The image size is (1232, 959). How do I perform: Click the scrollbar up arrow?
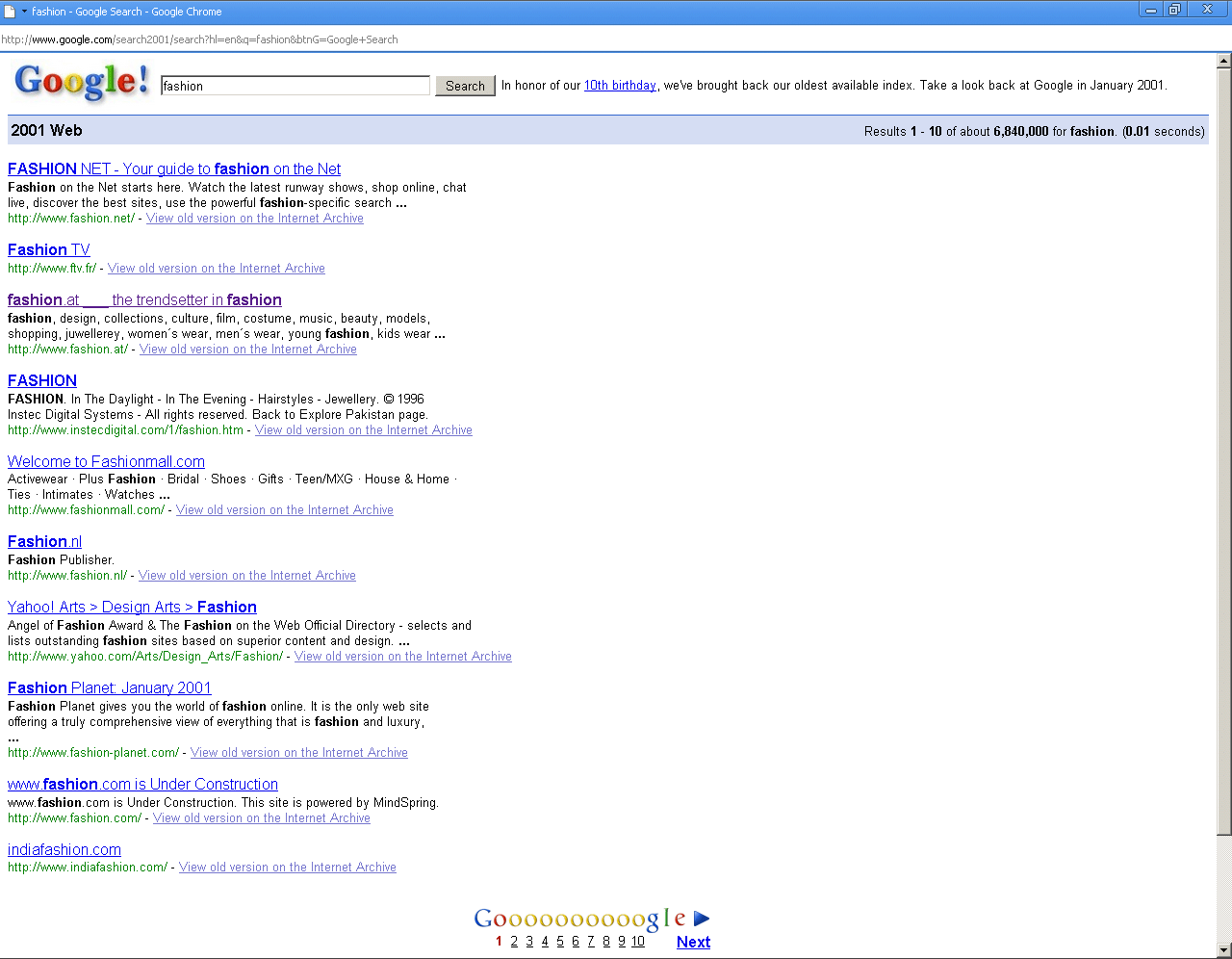point(1223,61)
